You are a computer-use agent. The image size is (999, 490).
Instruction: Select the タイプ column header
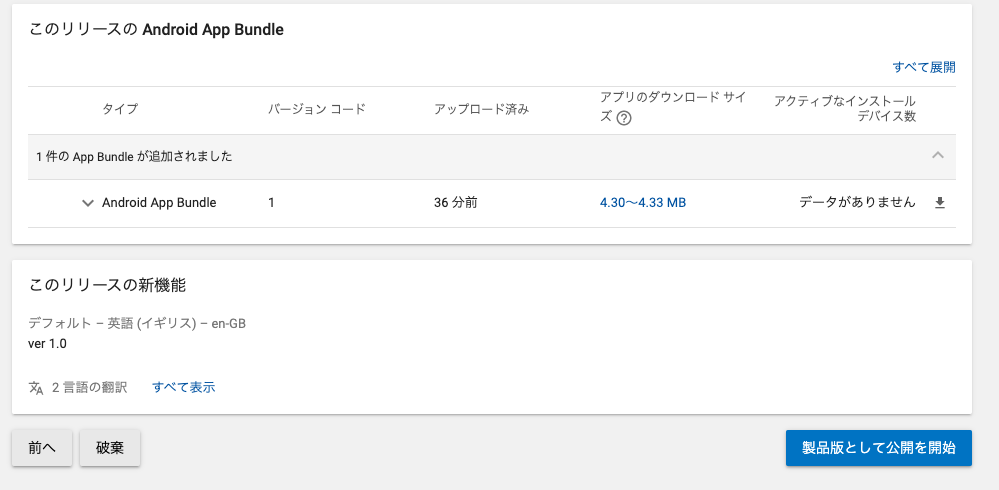120,109
